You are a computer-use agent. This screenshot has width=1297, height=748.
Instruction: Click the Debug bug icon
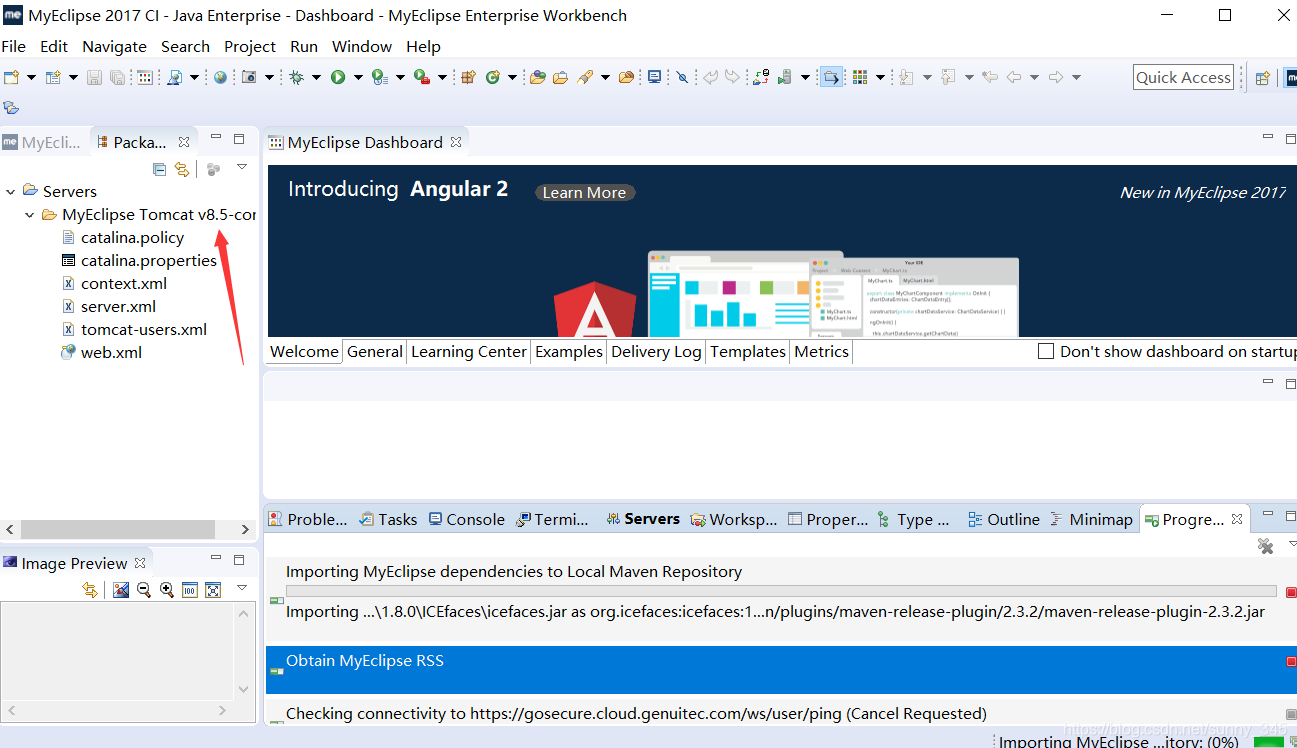pyautogui.click(x=296, y=77)
